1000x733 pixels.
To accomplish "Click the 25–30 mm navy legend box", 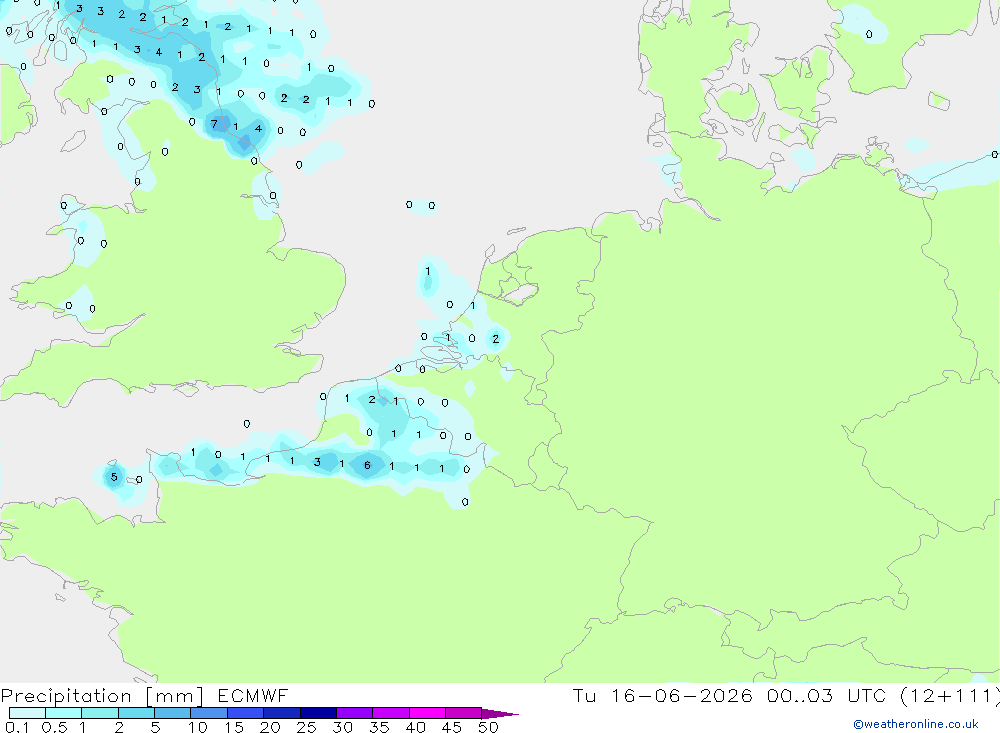I will click(x=318, y=713).
